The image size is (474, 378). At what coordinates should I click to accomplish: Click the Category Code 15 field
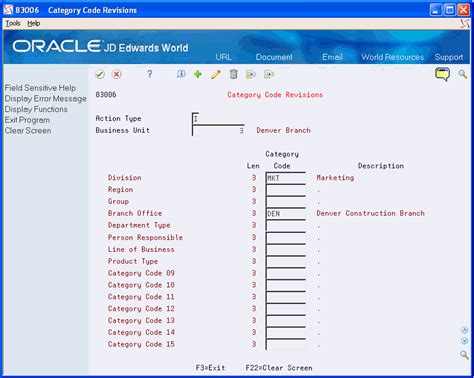tap(286, 344)
